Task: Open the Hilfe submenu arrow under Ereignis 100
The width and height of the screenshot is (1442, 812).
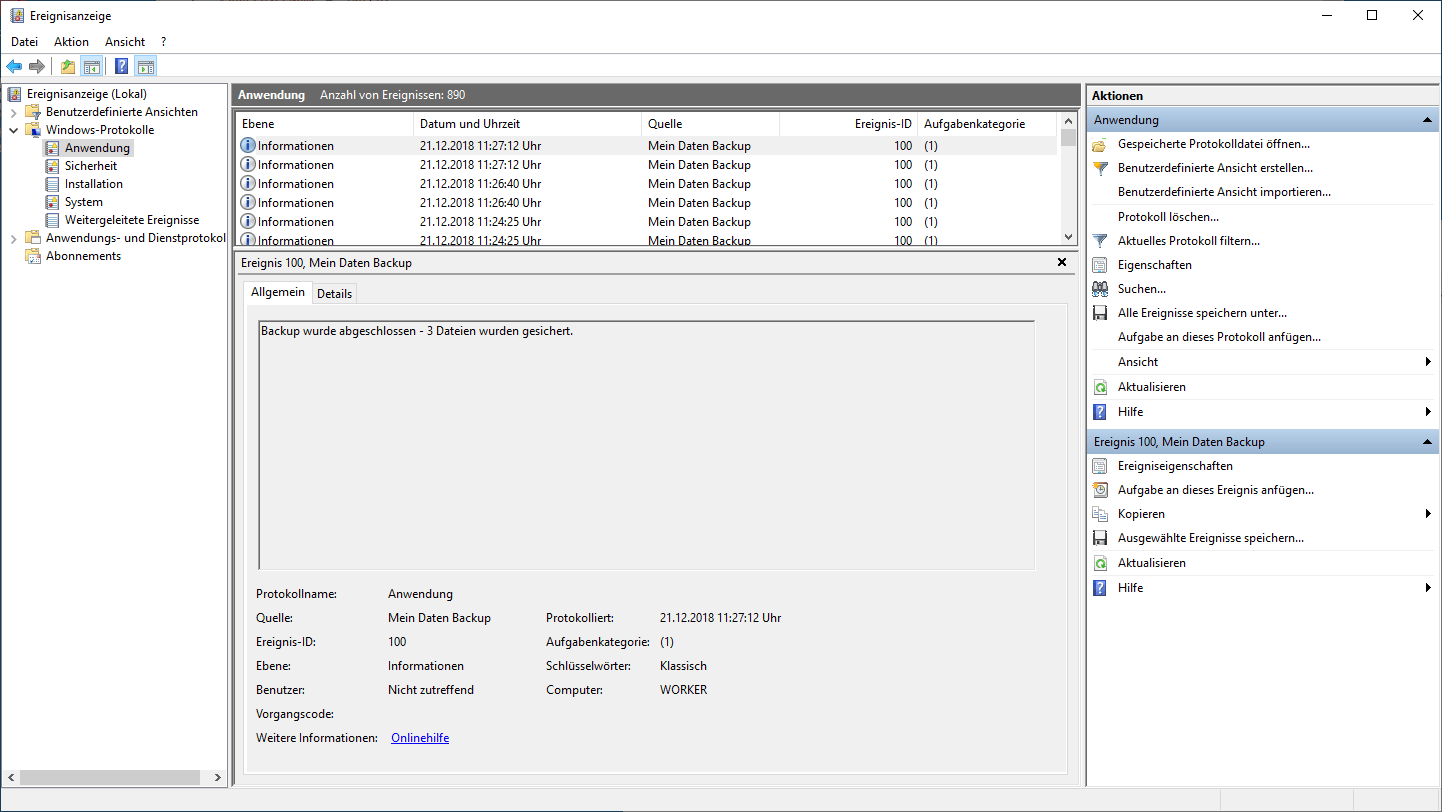Action: [x=1428, y=588]
